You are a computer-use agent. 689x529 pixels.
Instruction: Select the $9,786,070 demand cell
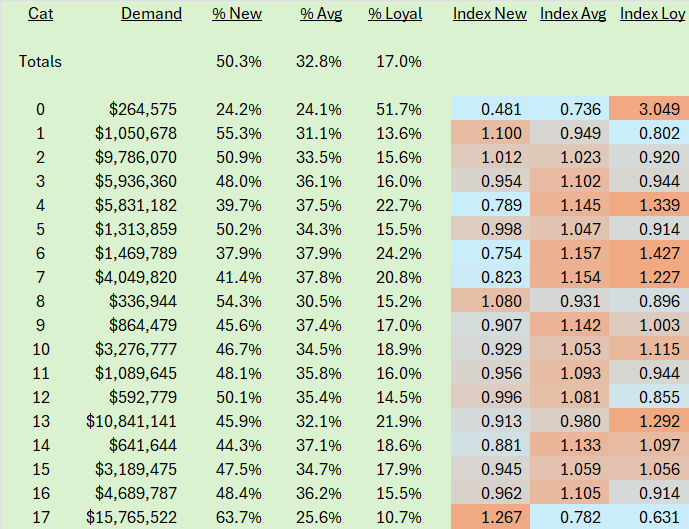click(x=136, y=157)
